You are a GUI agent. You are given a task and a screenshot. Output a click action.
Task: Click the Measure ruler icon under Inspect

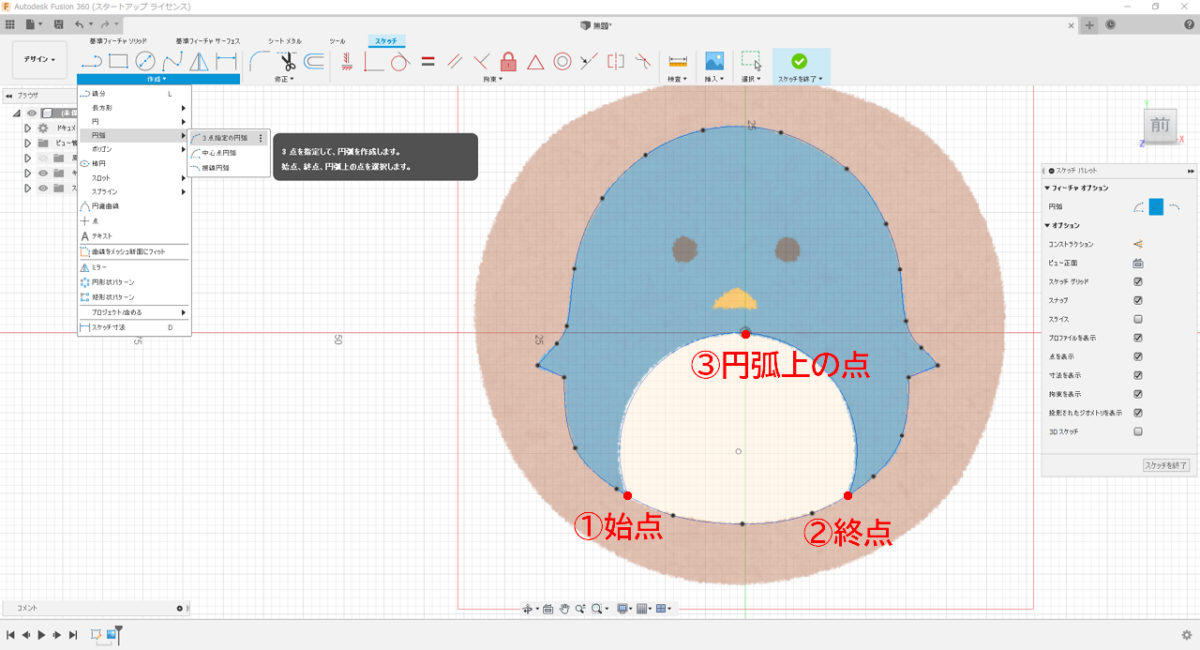pyautogui.click(x=678, y=61)
